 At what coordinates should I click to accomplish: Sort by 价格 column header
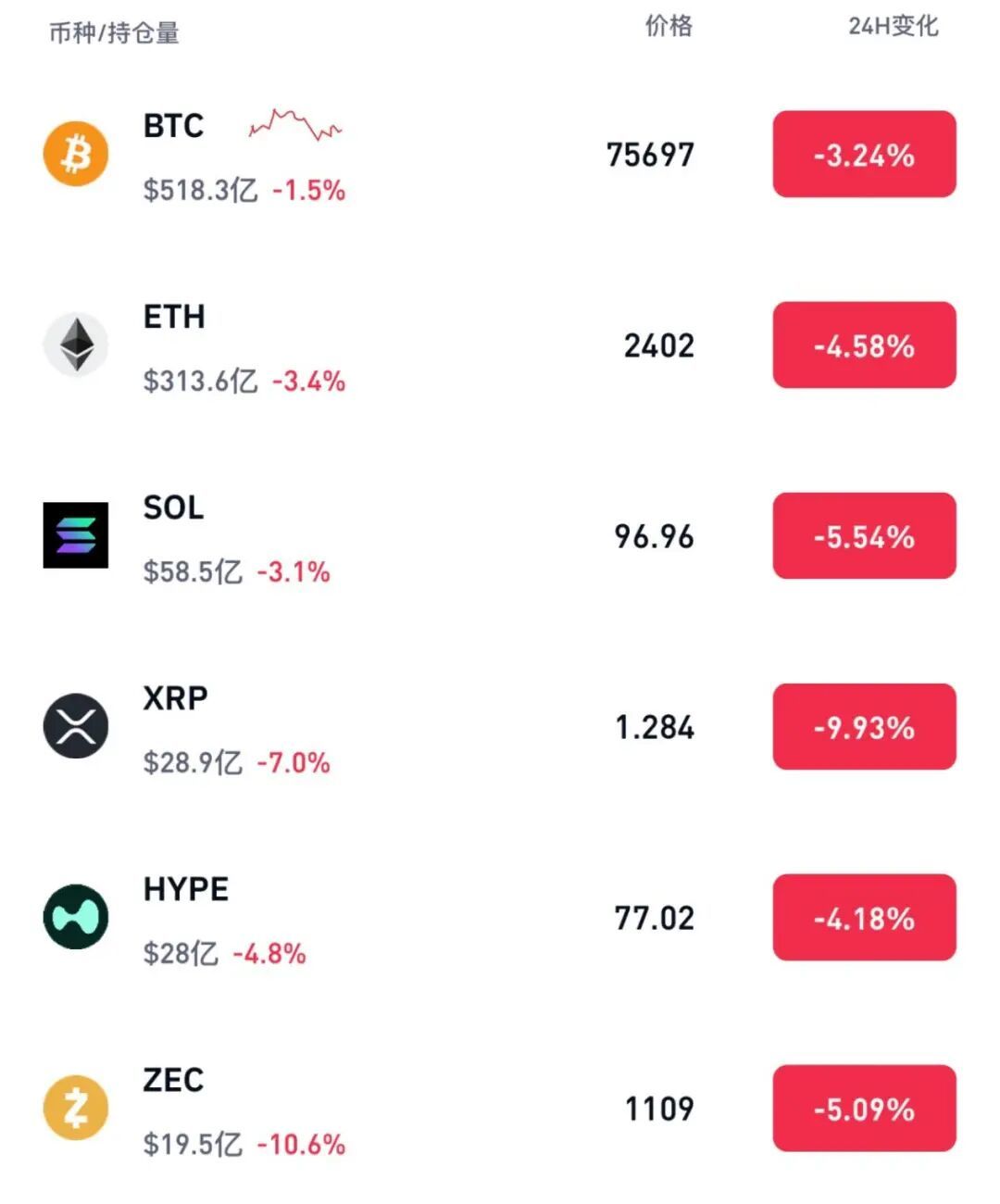pyautogui.click(x=669, y=26)
